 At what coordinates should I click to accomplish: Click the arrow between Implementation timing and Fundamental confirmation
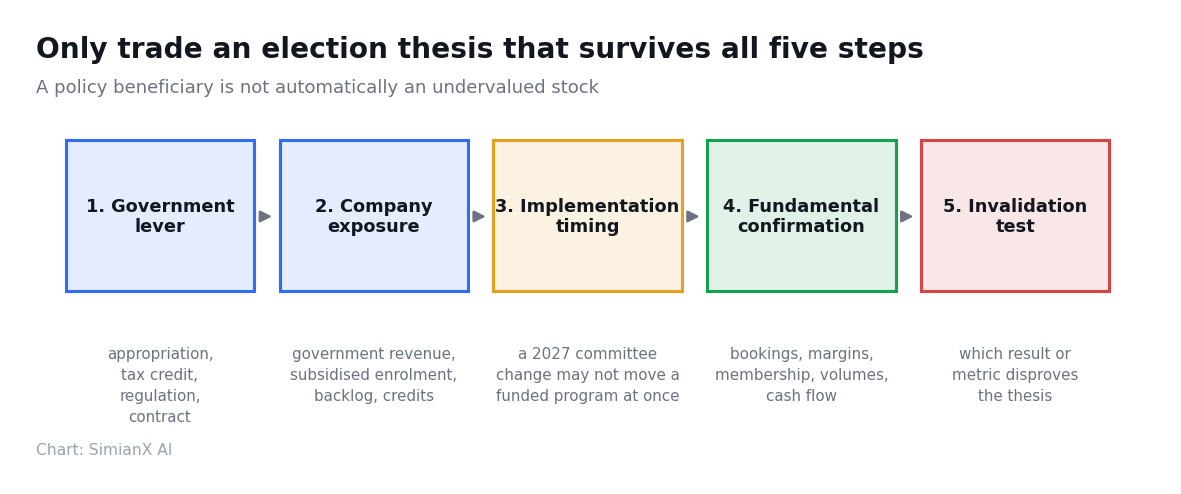693,216
